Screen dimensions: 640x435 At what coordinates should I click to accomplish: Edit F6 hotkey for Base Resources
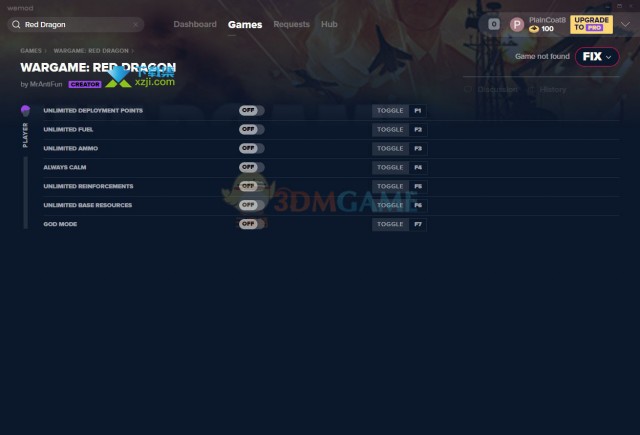click(418, 205)
